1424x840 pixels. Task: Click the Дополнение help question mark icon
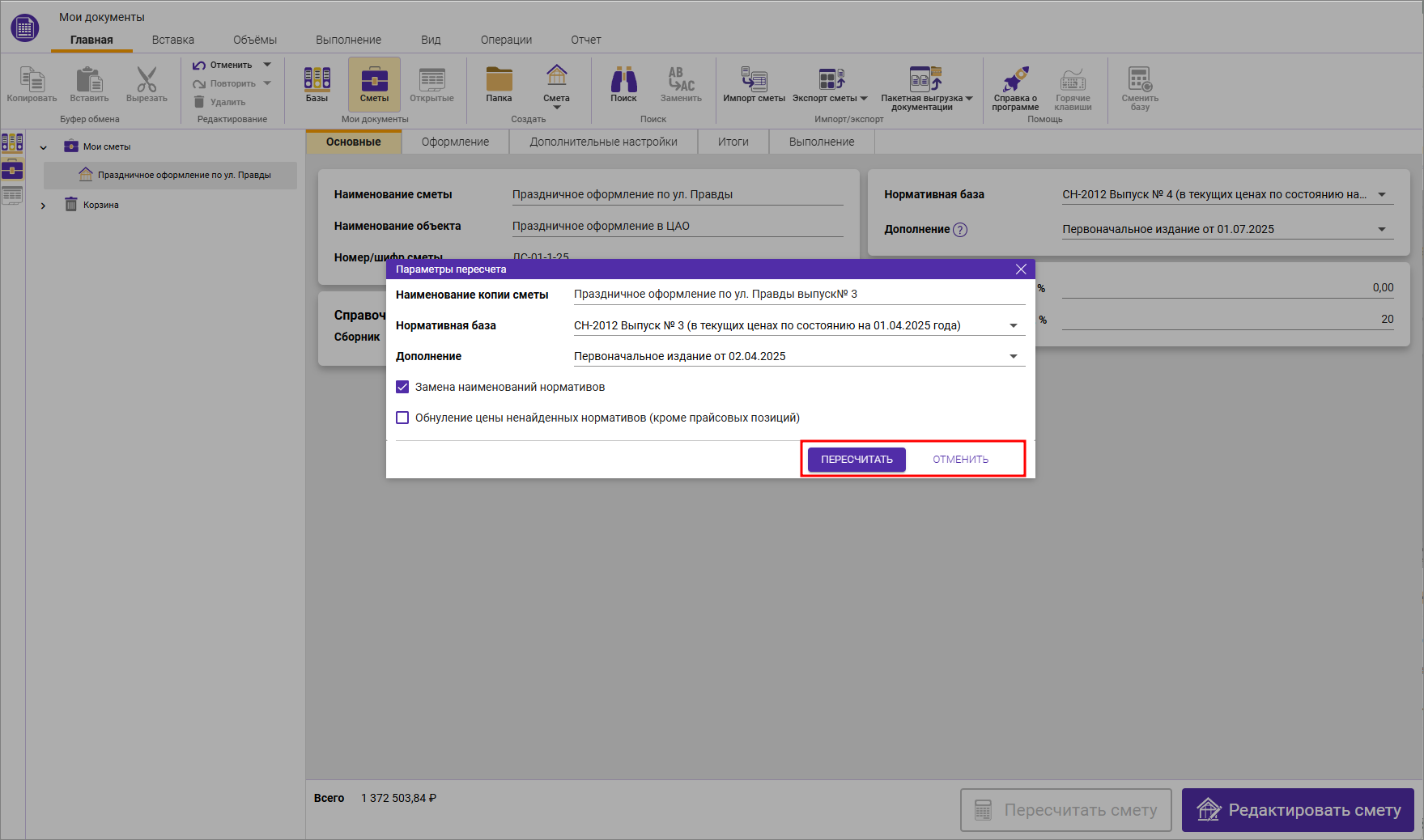tap(960, 230)
